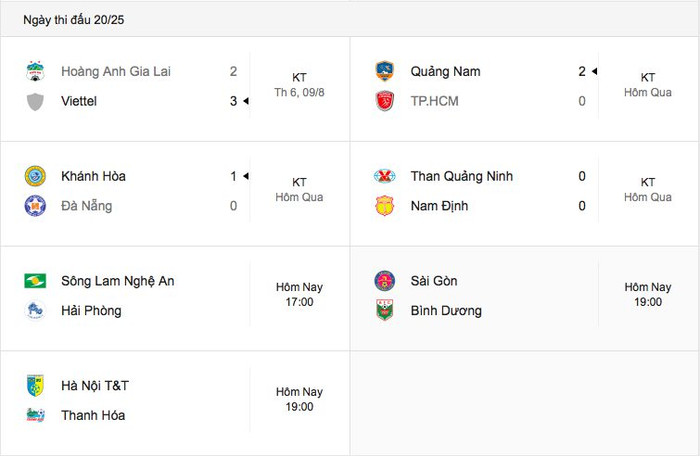Screen dimensions: 700x456
Task: Click the red TP.HCM club logo
Action: click(x=384, y=101)
